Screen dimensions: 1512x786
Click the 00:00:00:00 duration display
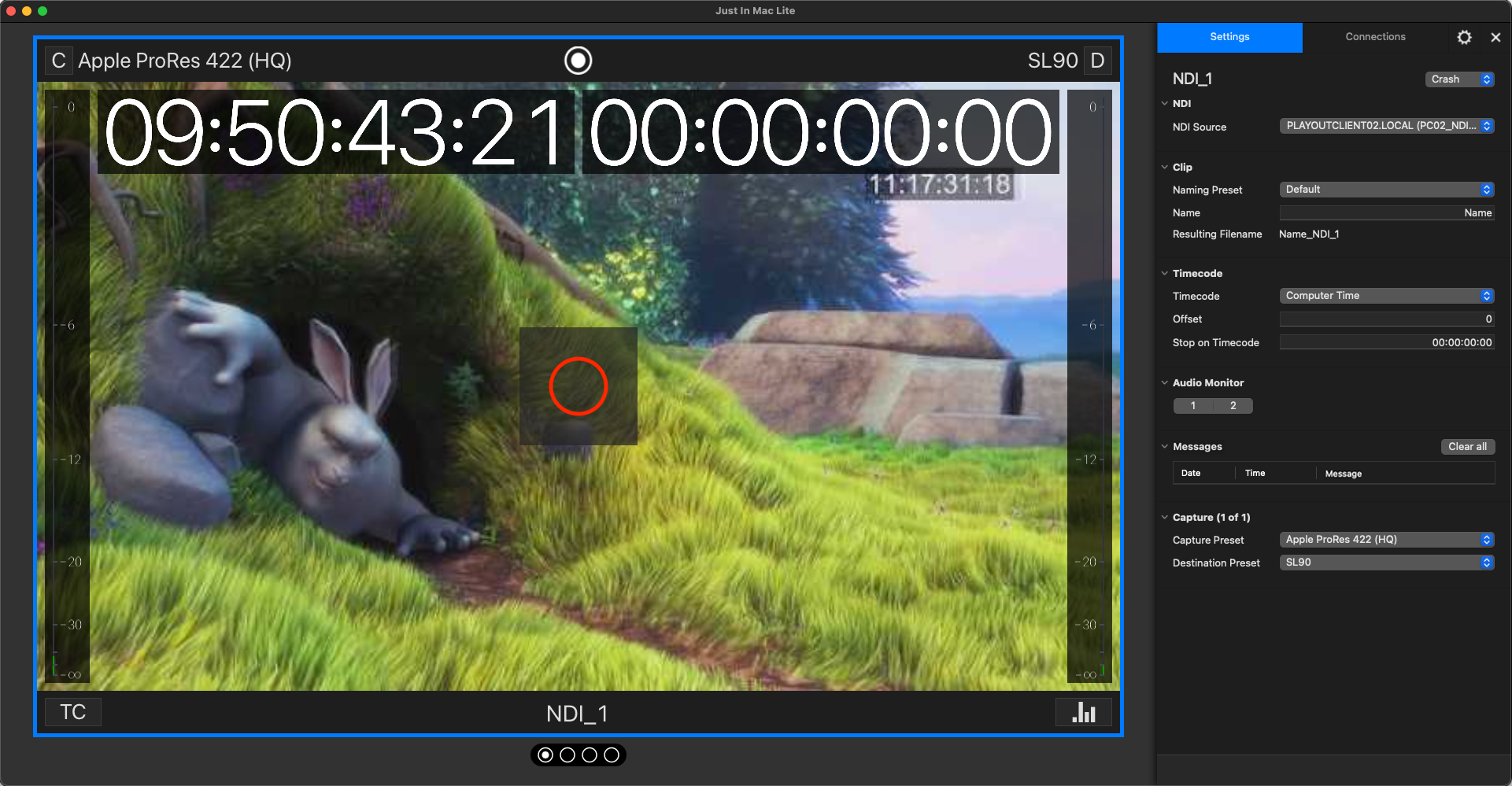(820, 131)
